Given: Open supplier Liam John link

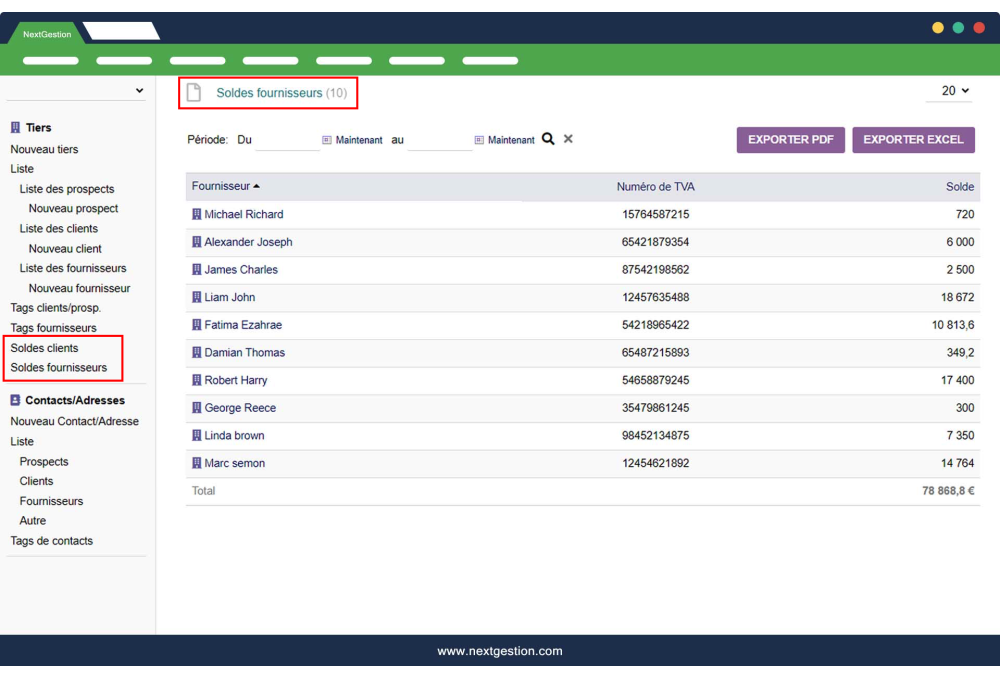Looking at the screenshot, I should [x=229, y=297].
